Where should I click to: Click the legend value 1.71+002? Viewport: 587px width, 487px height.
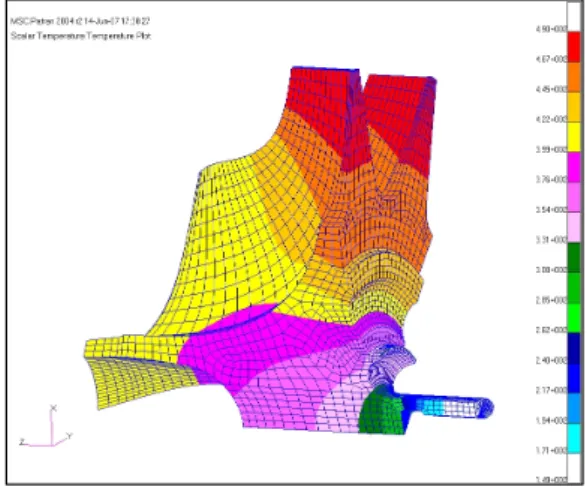[x=551, y=450]
